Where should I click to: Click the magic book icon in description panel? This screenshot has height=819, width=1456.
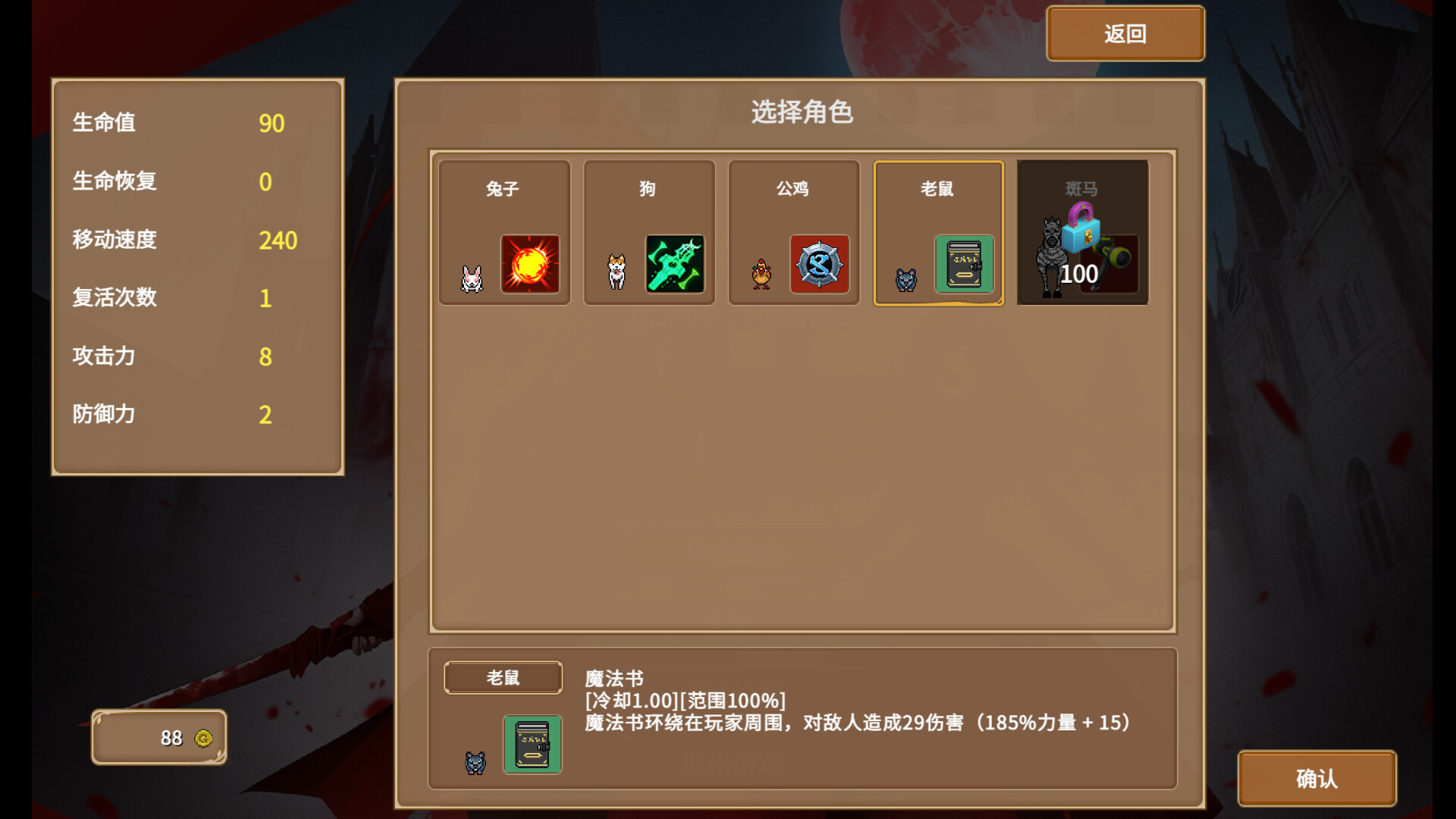pos(532,744)
